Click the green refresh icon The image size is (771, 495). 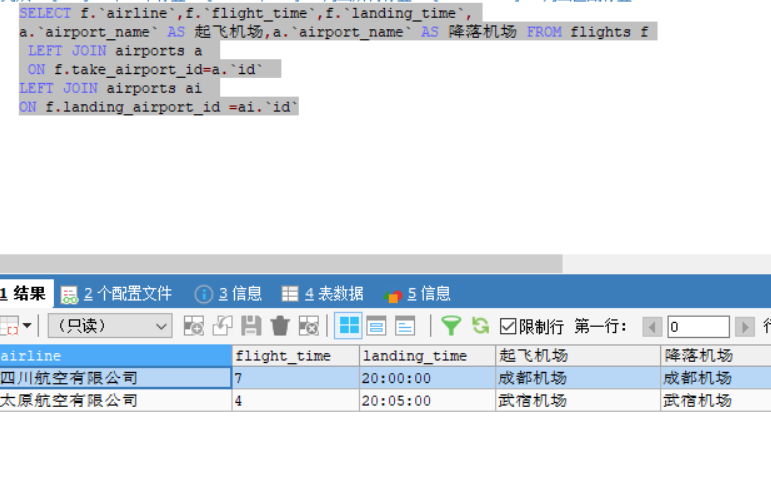(480, 325)
